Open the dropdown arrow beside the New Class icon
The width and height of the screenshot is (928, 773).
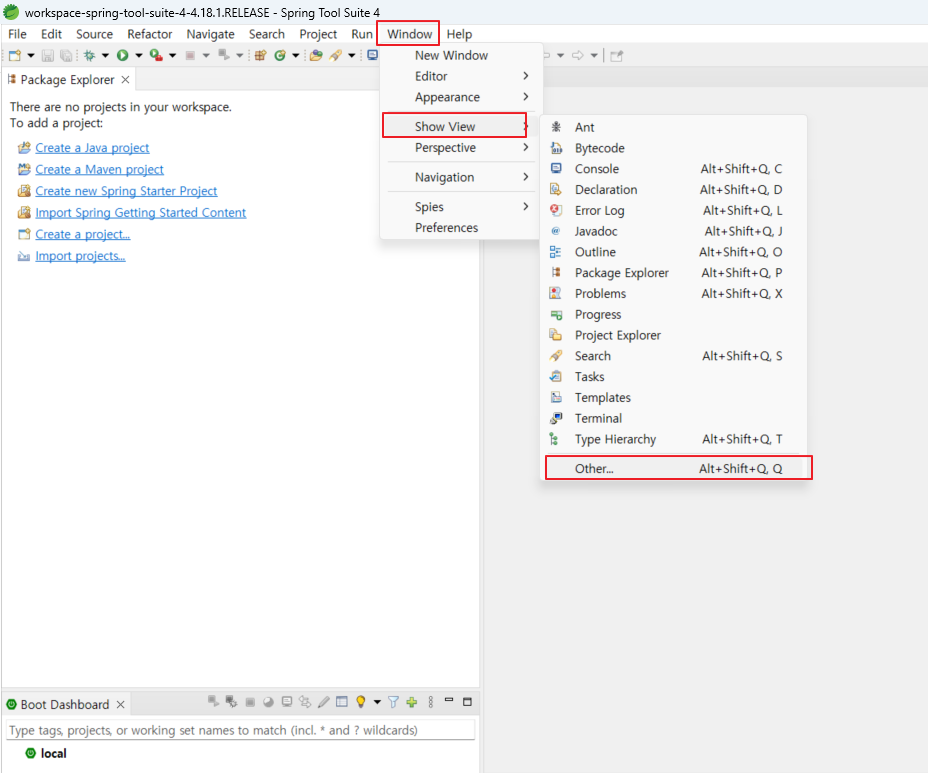pos(295,56)
